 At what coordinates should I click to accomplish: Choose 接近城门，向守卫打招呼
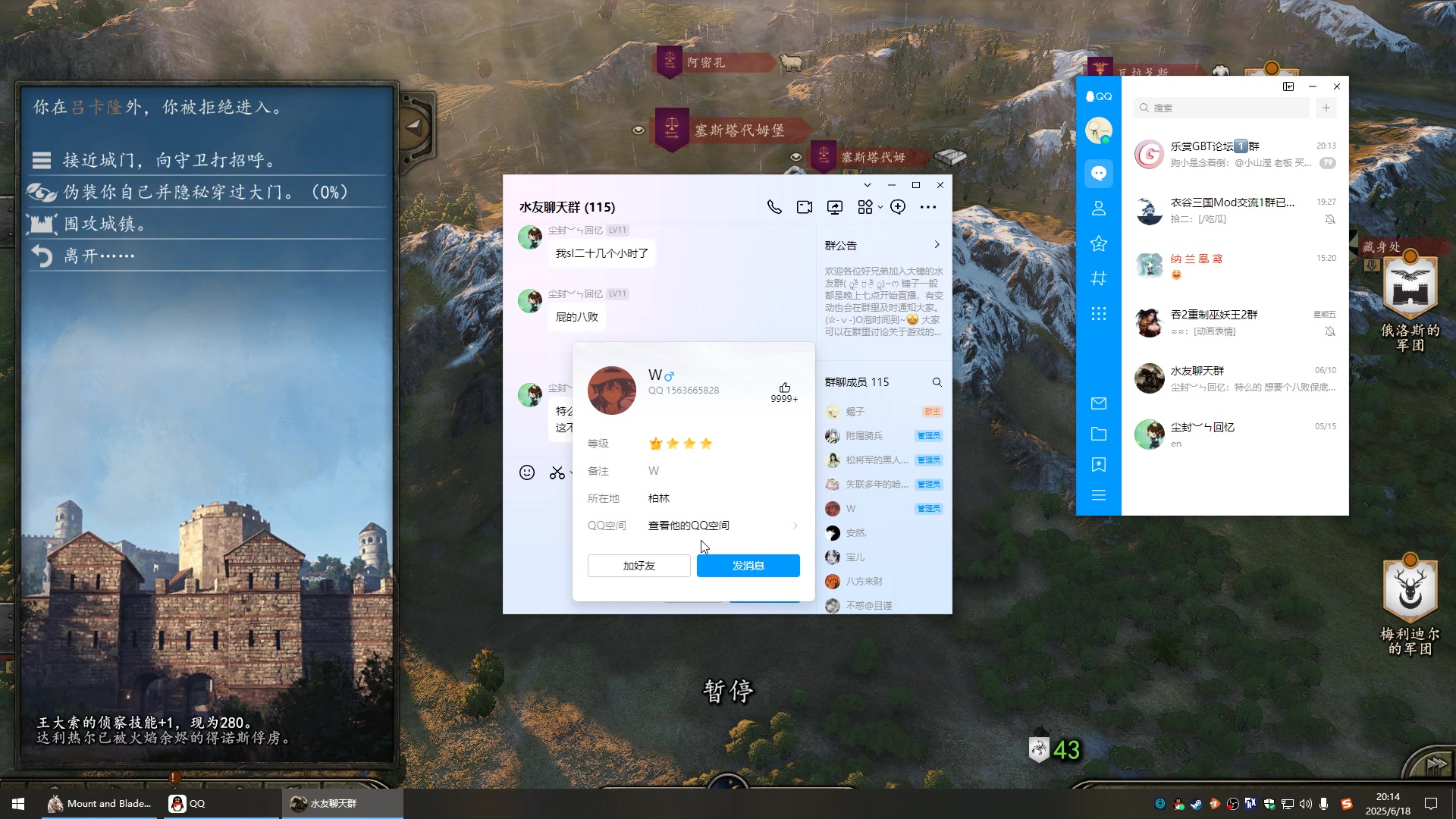[206, 160]
